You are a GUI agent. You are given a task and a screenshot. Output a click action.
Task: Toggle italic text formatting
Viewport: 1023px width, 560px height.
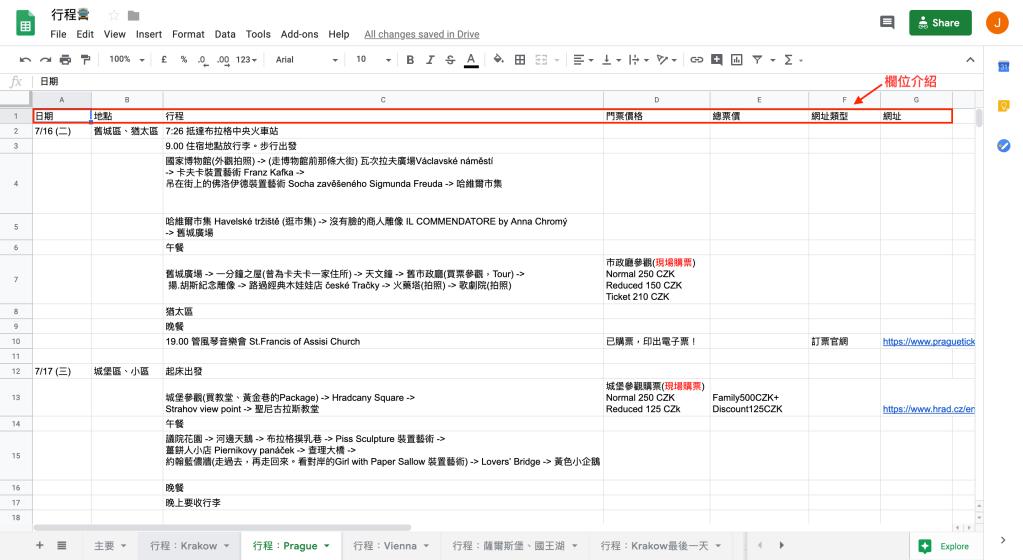click(x=430, y=60)
